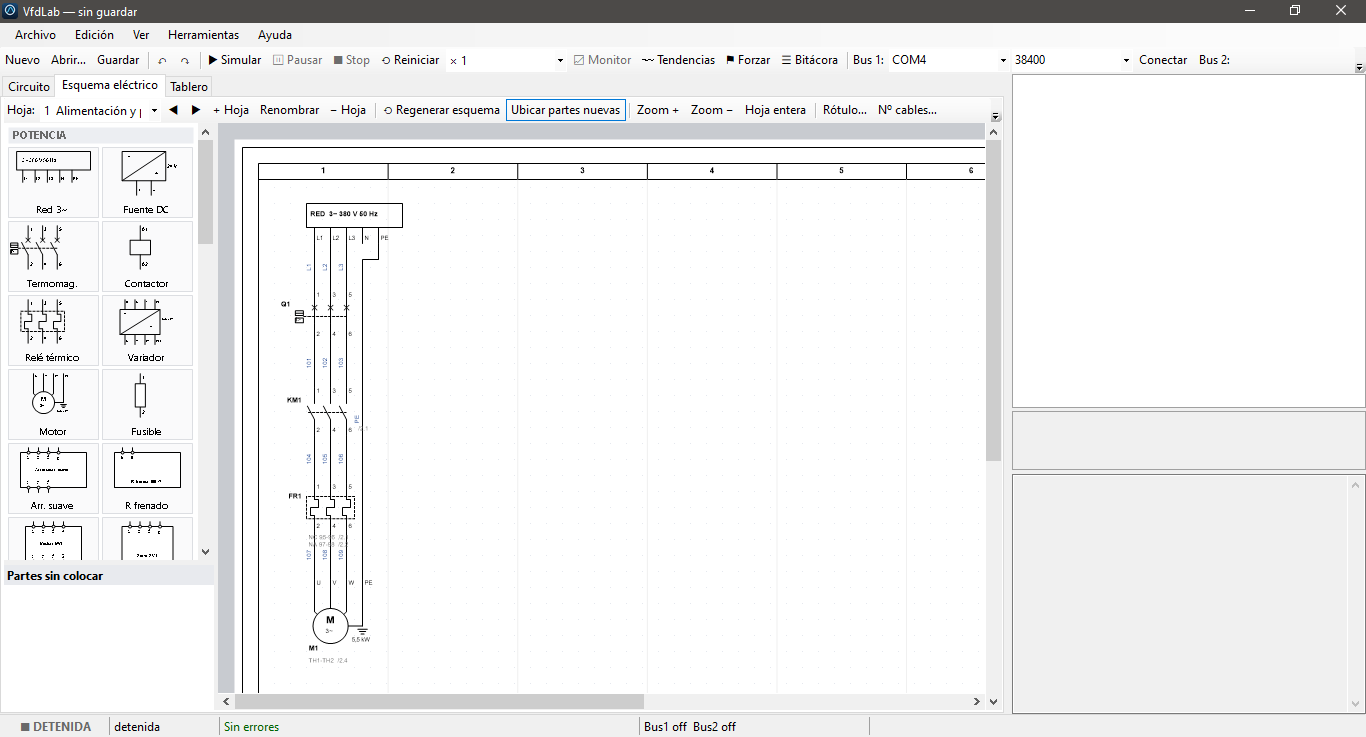The image size is (1366, 737).
Task: Click Conectar to connect the bus
Action: (x=1163, y=60)
